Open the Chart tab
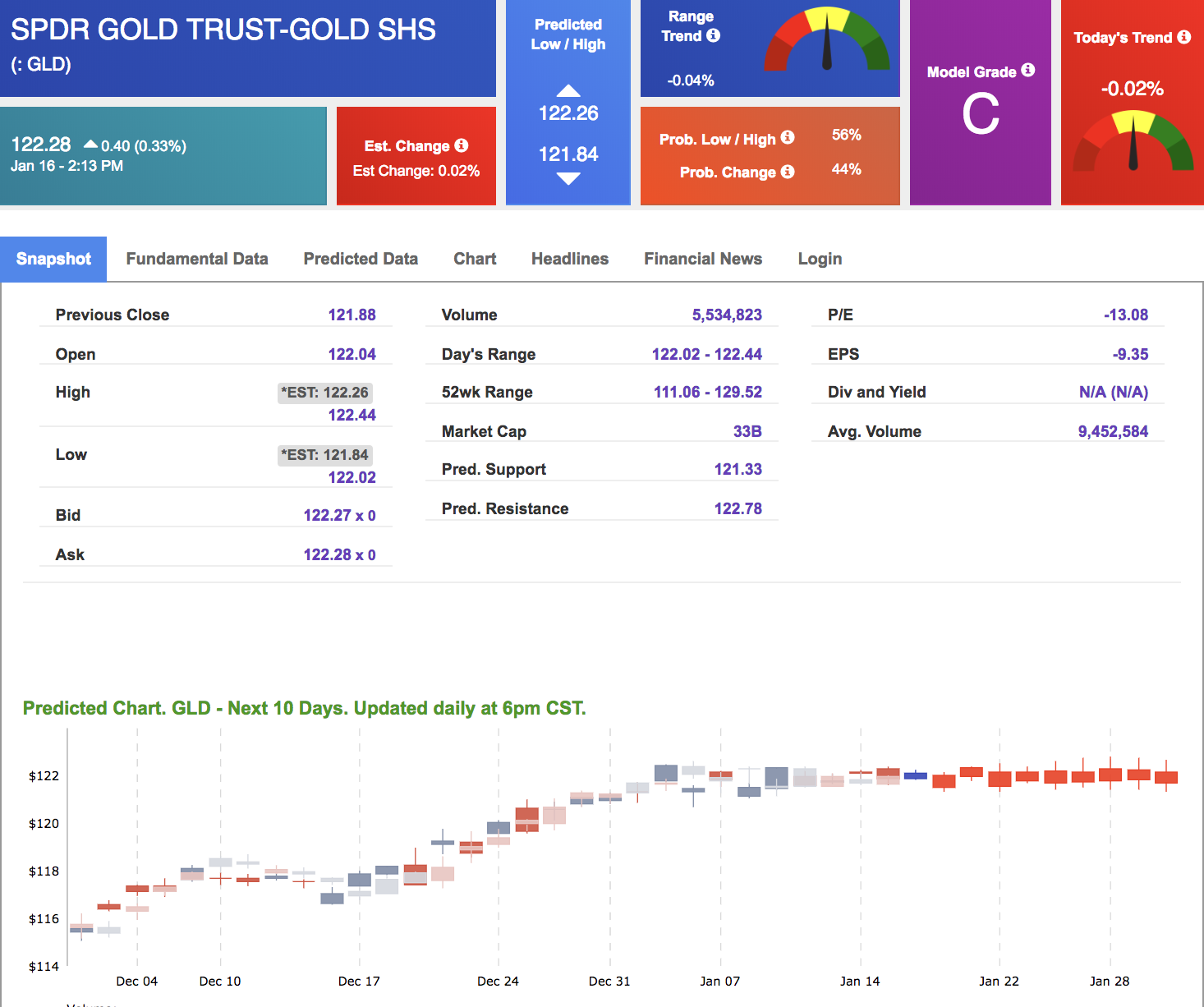 [475, 259]
